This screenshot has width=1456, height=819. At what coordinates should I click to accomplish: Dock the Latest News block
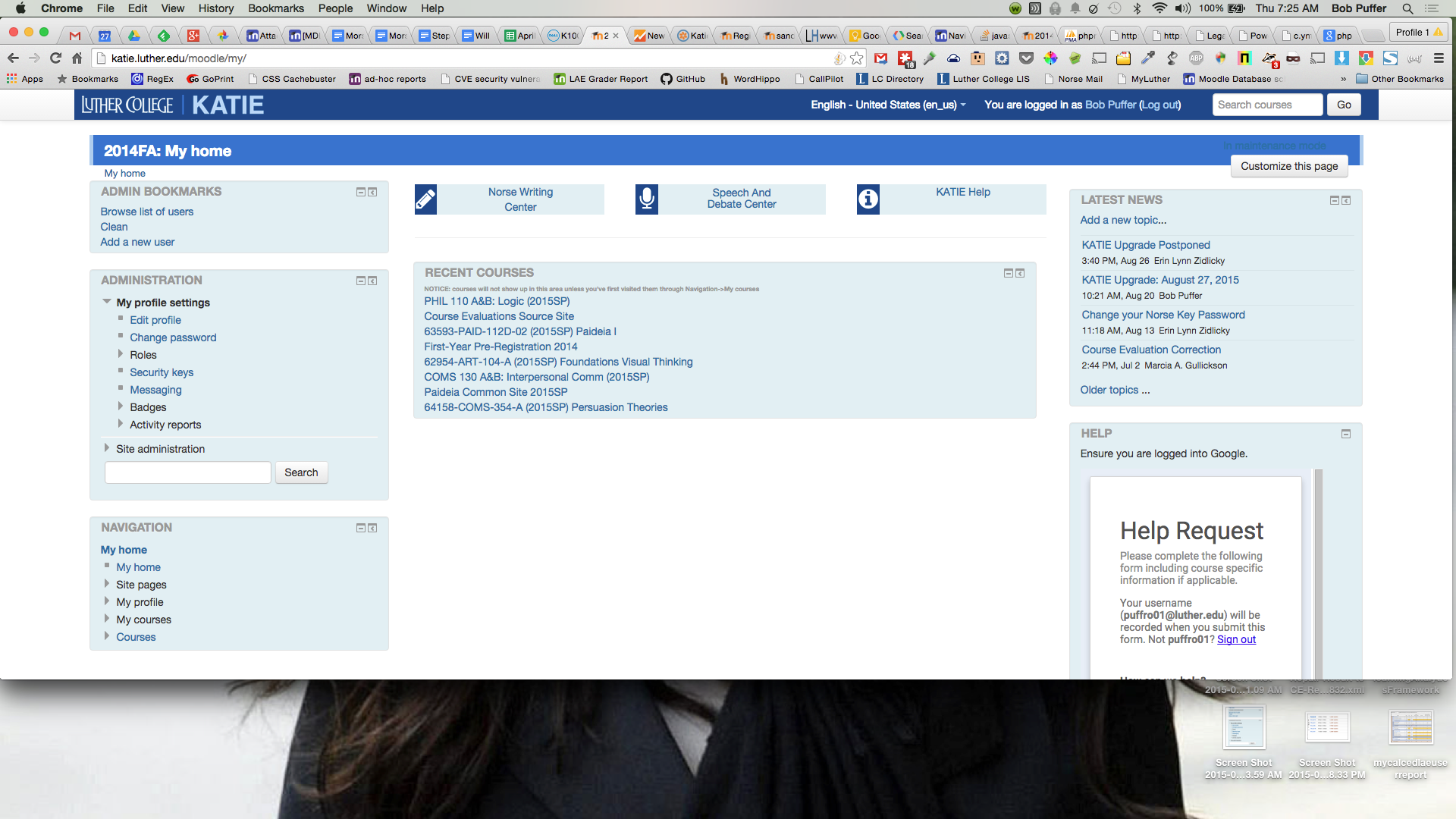click(x=1346, y=201)
